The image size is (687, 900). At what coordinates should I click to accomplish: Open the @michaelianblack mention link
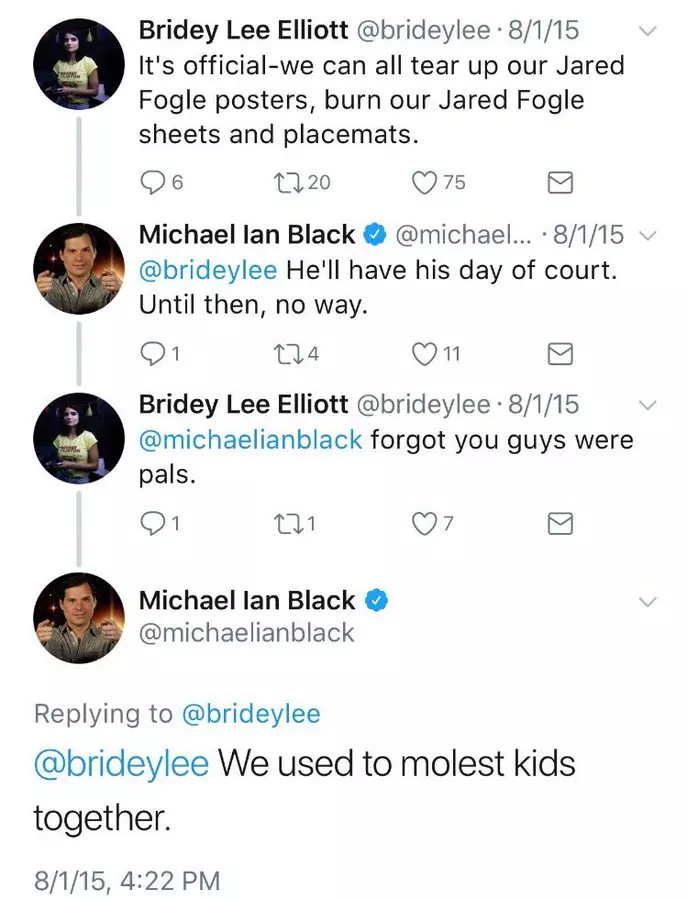tap(250, 440)
